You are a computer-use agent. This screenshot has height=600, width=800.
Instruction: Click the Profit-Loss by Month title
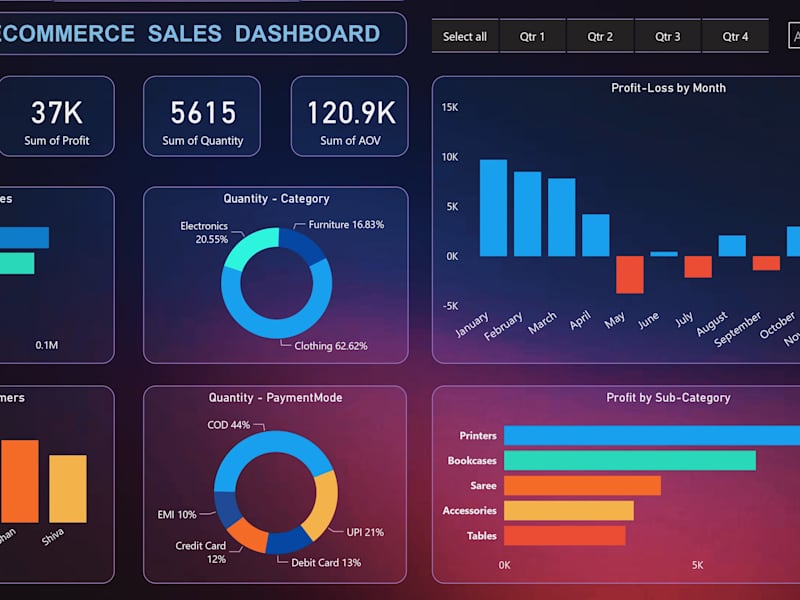coord(668,88)
